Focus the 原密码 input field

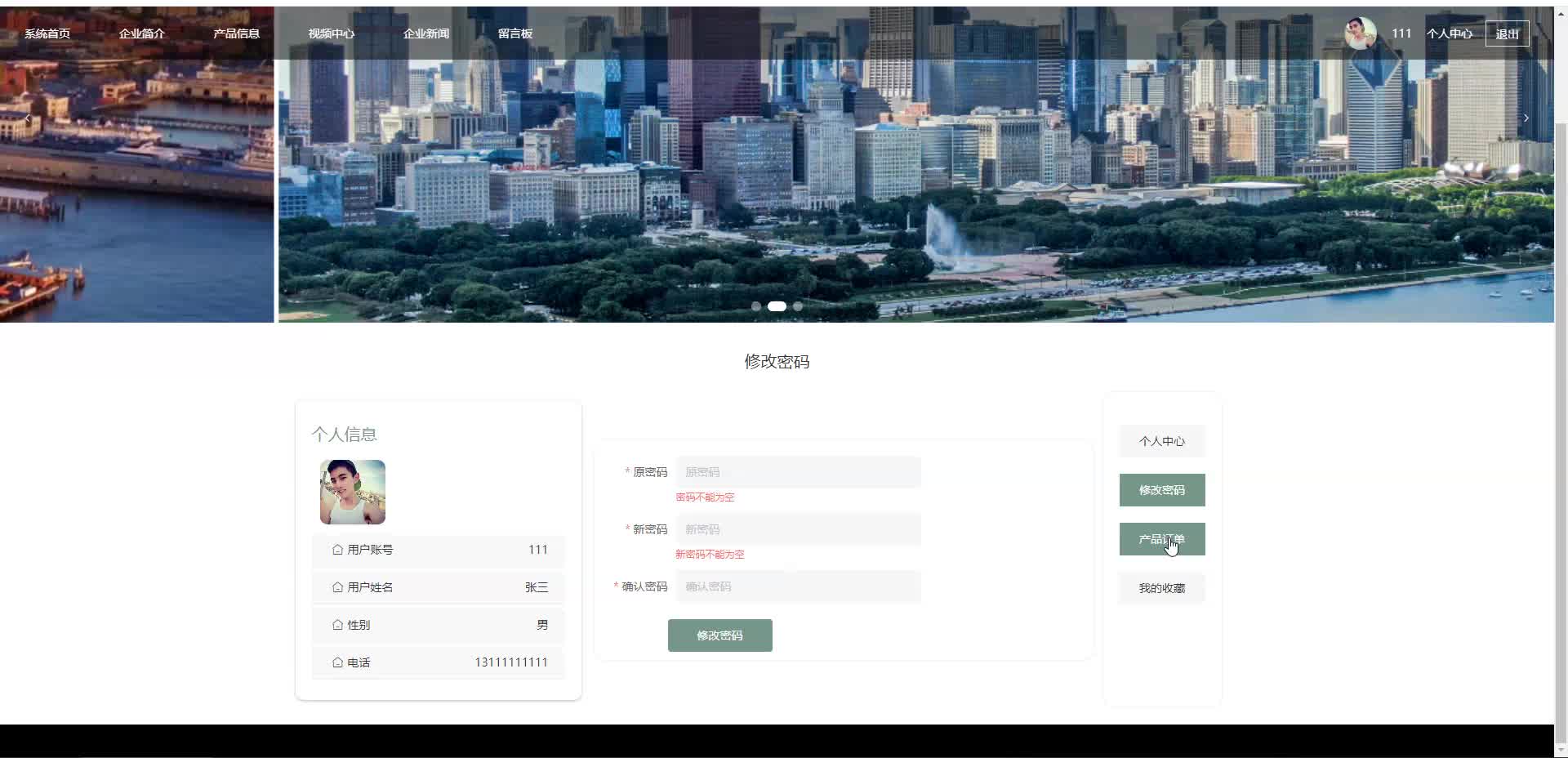tap(799, 472)
